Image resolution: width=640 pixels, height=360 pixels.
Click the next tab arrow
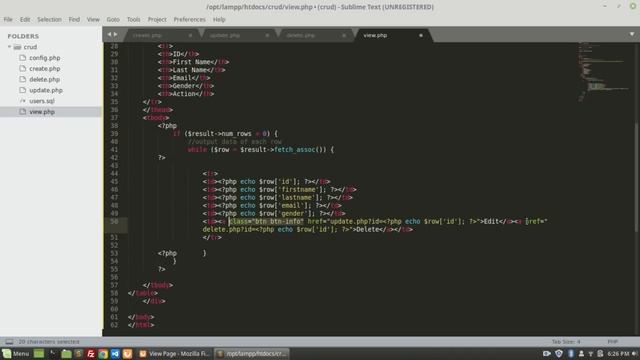pos(116,35)
